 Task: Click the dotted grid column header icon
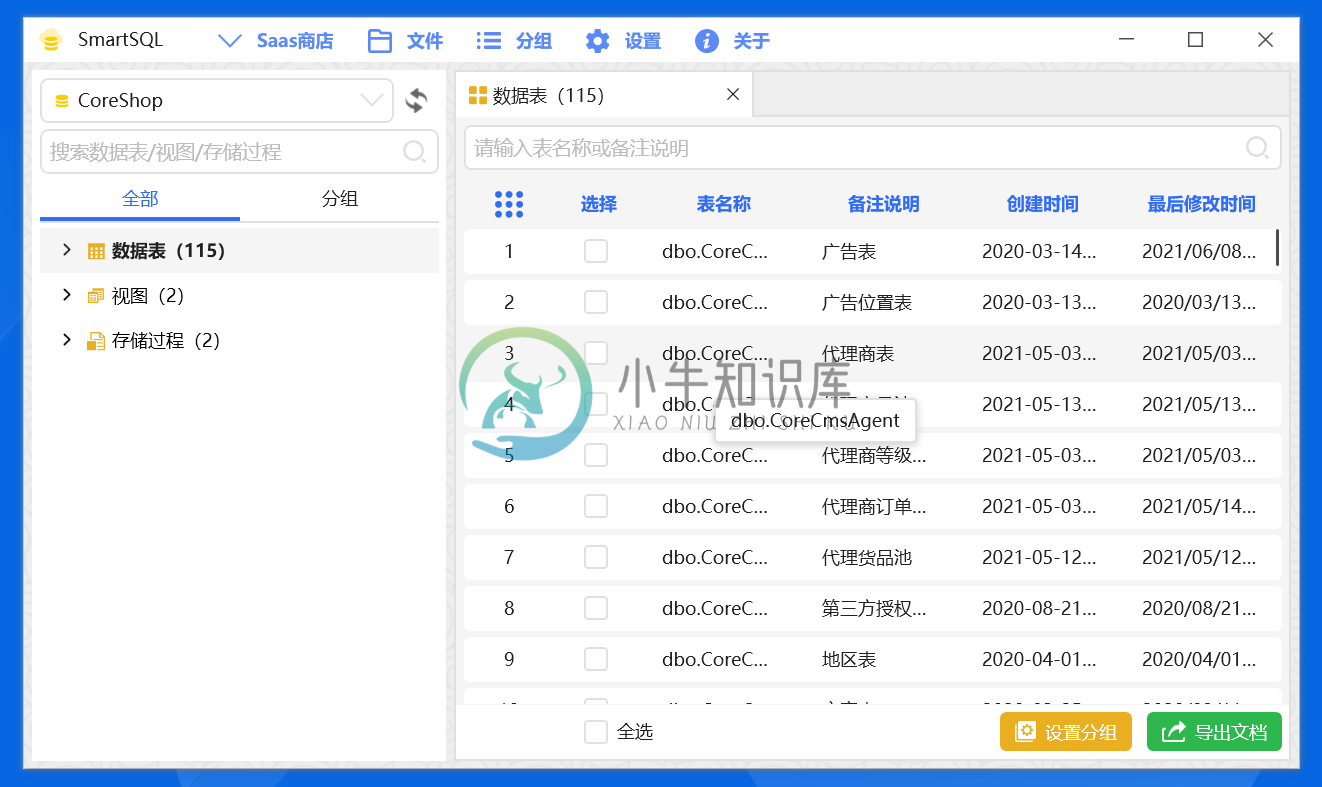[x=509, y=204]
